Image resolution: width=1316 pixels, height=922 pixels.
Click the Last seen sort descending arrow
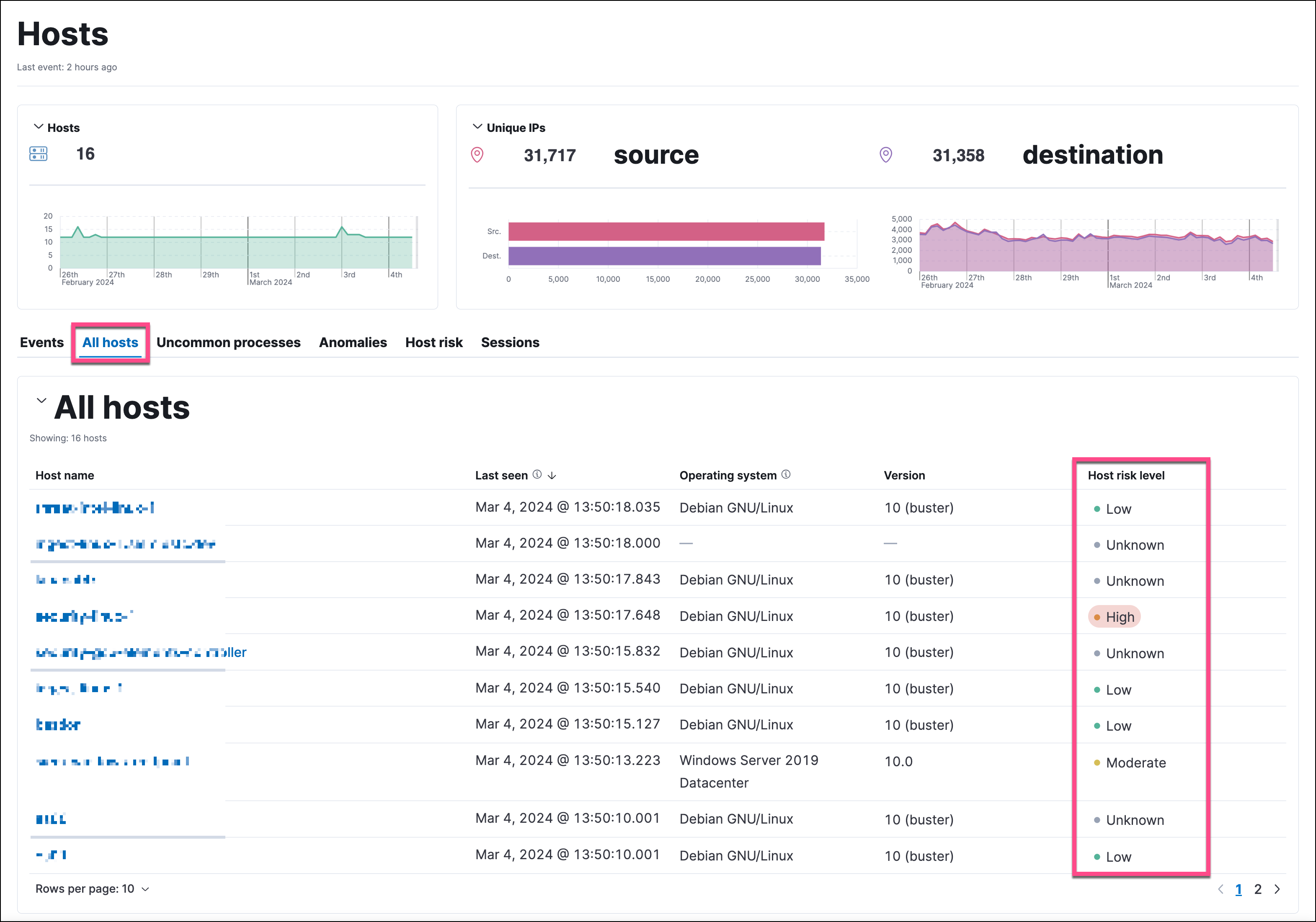click(x=556, y=474)
